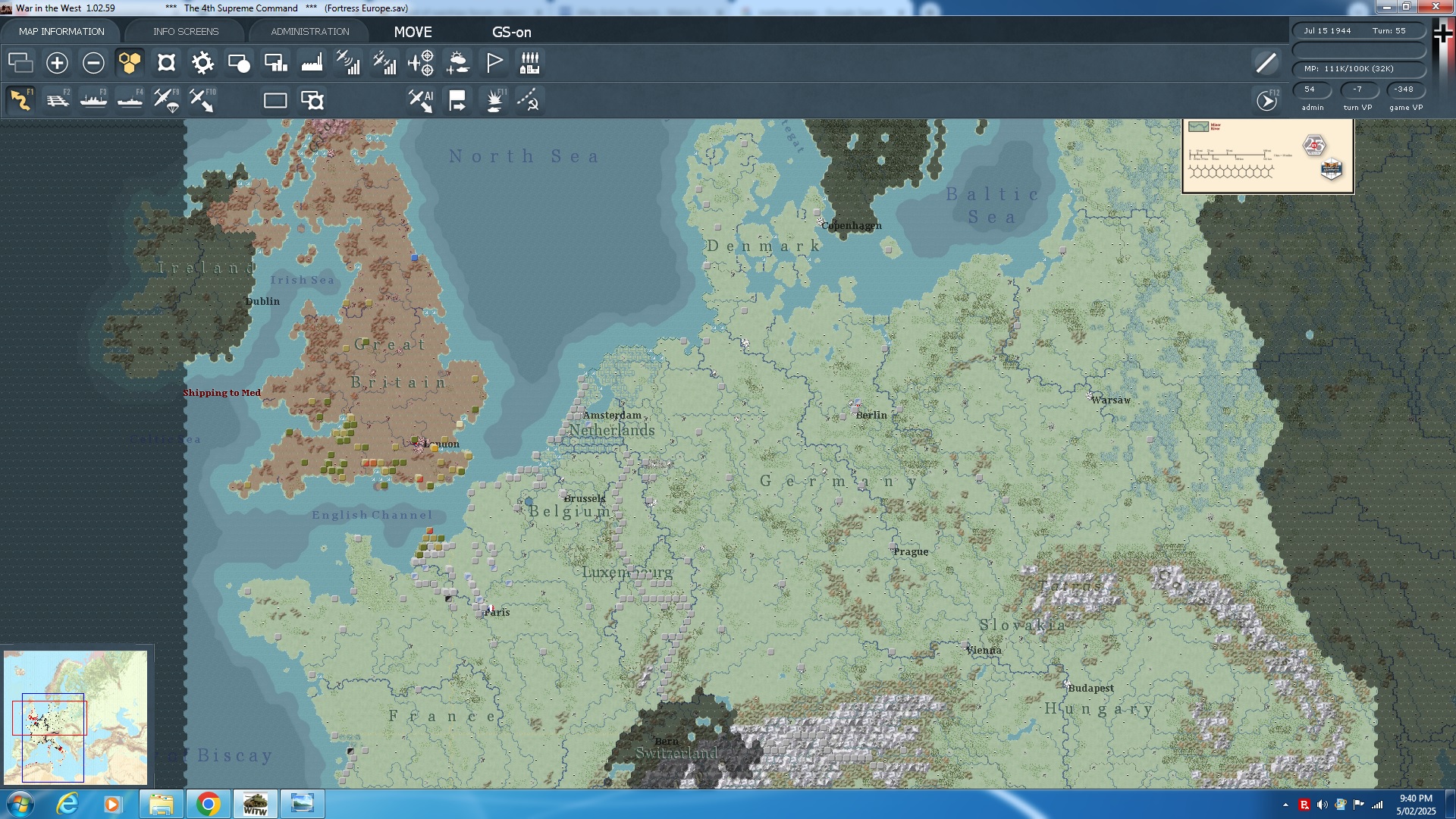Click the factory locations icon
The image size is (1456, 819).
click(312, 63)
